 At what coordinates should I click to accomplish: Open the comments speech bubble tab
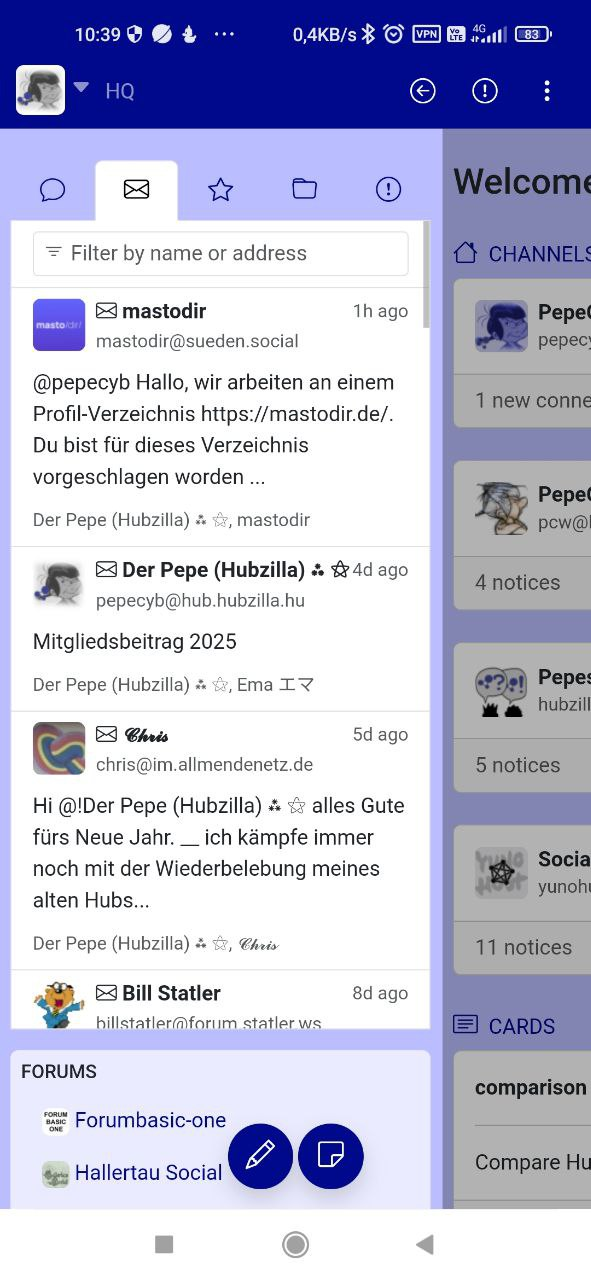(53, 190)
